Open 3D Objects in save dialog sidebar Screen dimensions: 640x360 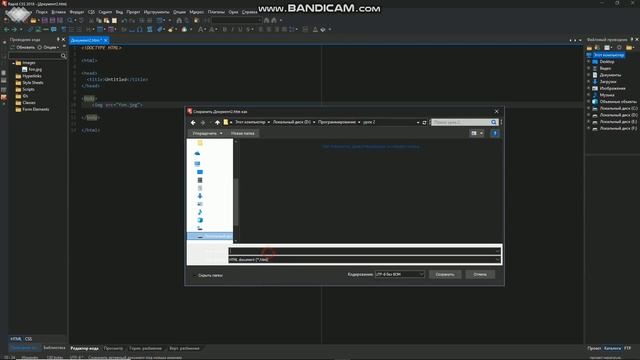point(200,220)
